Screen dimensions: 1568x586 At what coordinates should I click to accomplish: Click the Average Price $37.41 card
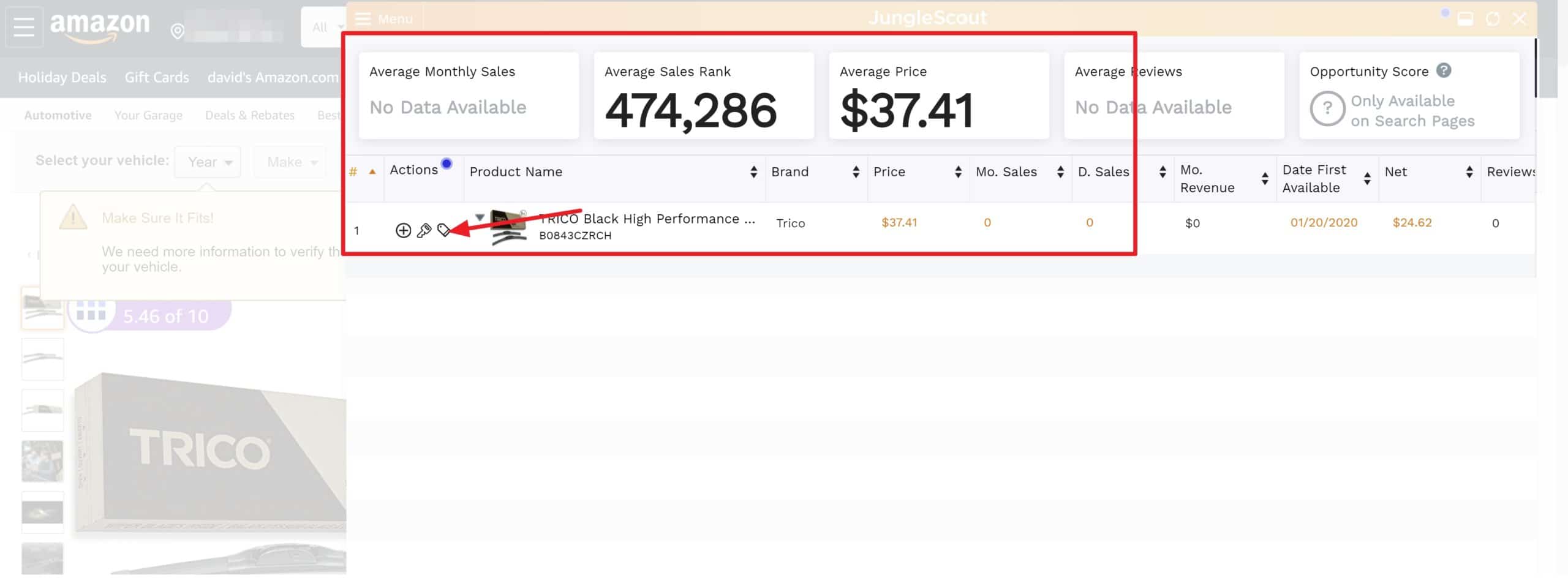pos(939,96)
